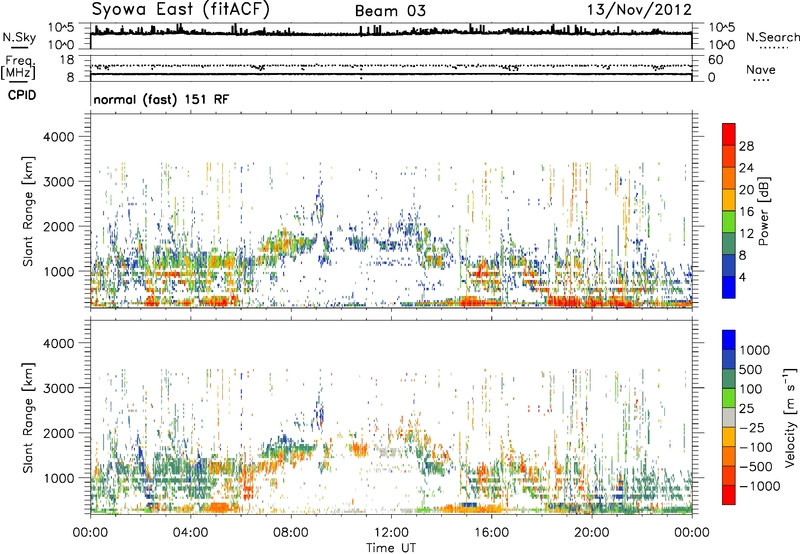This screenshot has width=800, height=554.
Task: Click the '12' power colorbar label
Action: click(746, 234)
